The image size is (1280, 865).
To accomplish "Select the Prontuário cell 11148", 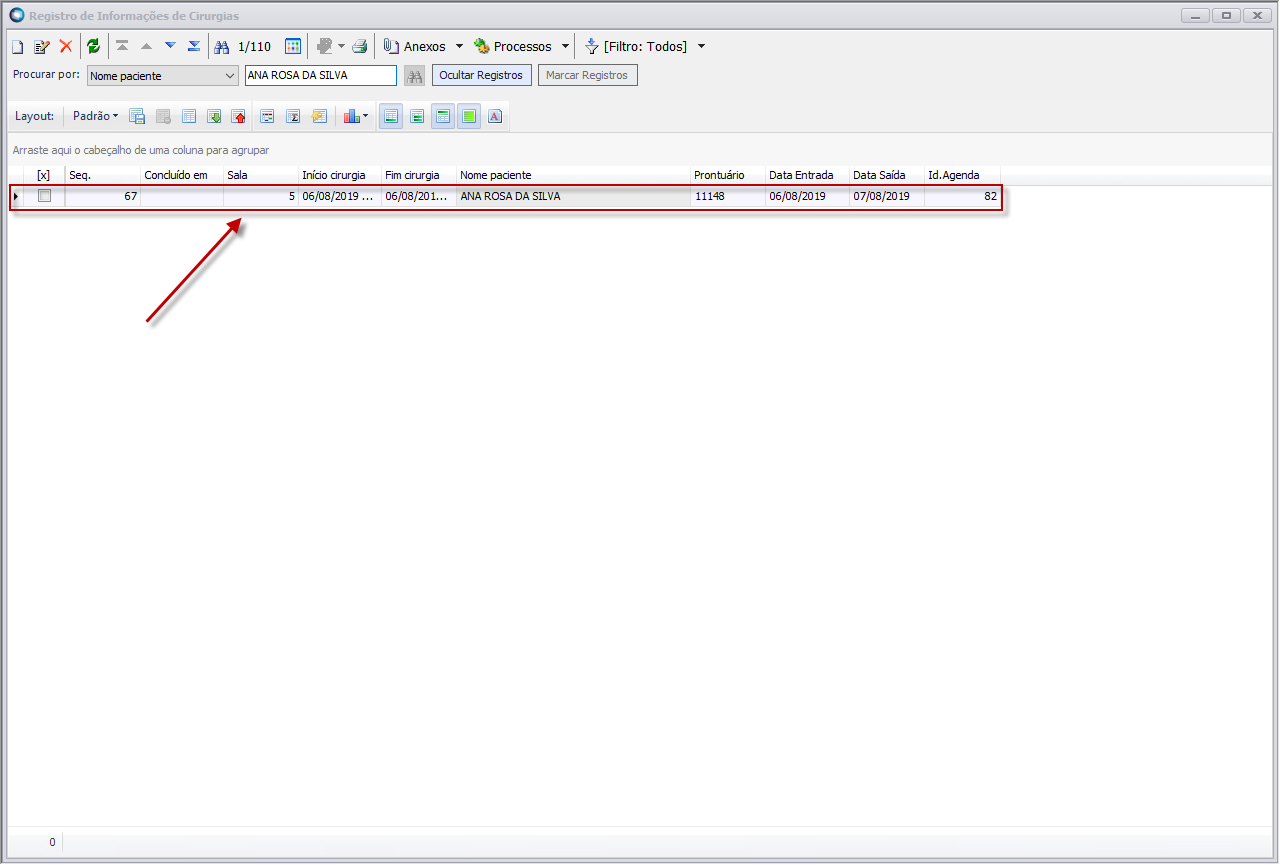I will [x=728, y=197].
